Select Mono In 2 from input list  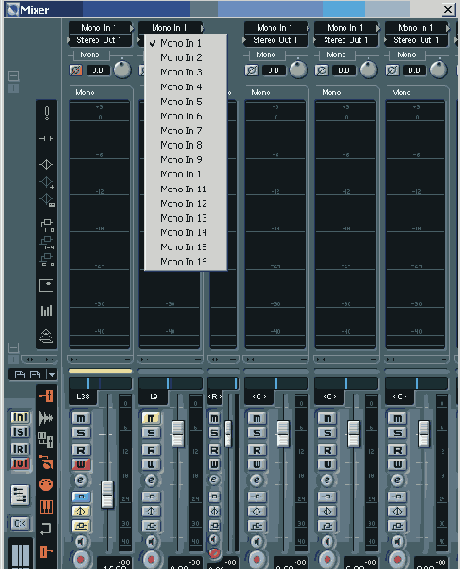click(185, 58)
